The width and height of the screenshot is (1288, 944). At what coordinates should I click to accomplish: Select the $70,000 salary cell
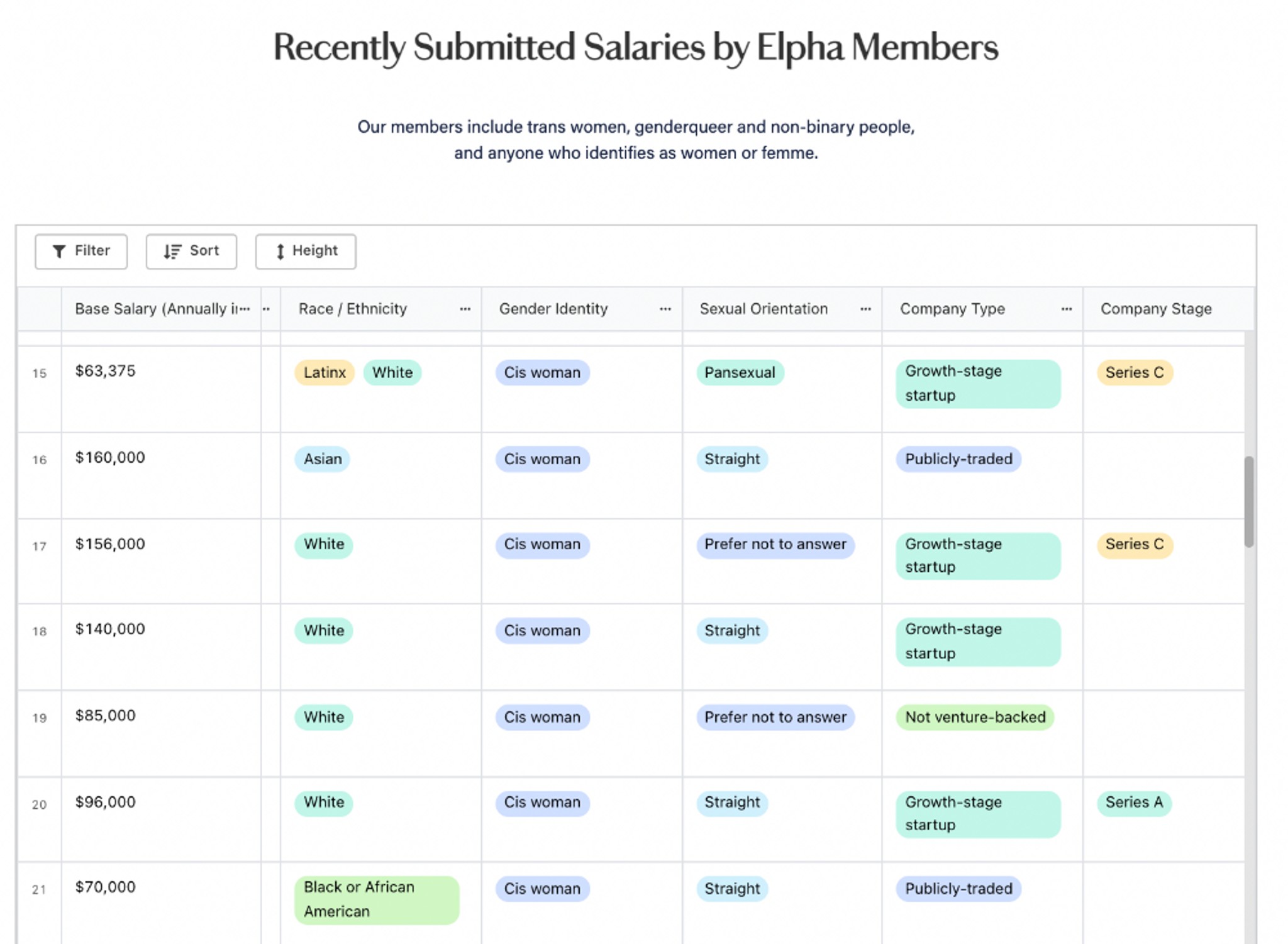161,903
